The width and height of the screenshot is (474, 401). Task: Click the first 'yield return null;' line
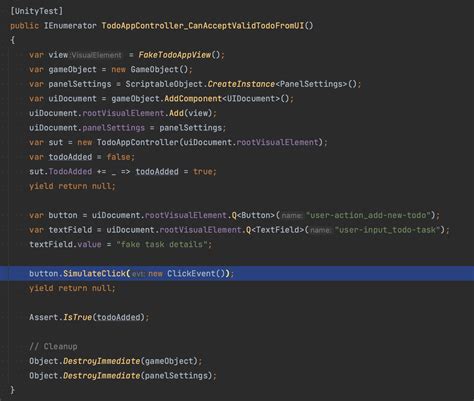pyautogui.click(x=72, y=186)
